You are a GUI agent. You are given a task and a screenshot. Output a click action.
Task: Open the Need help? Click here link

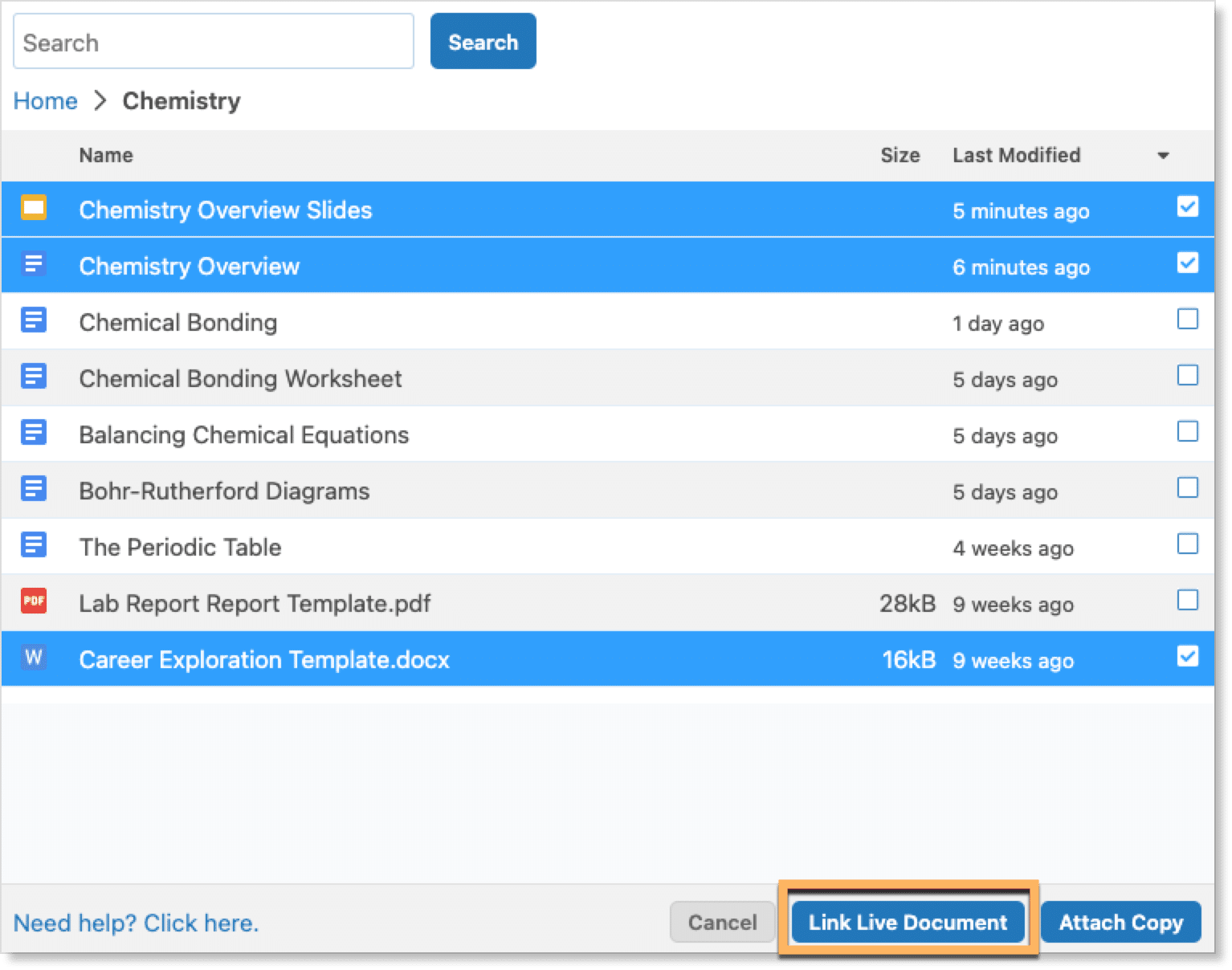pyautogui.click(x=136, y=923)
